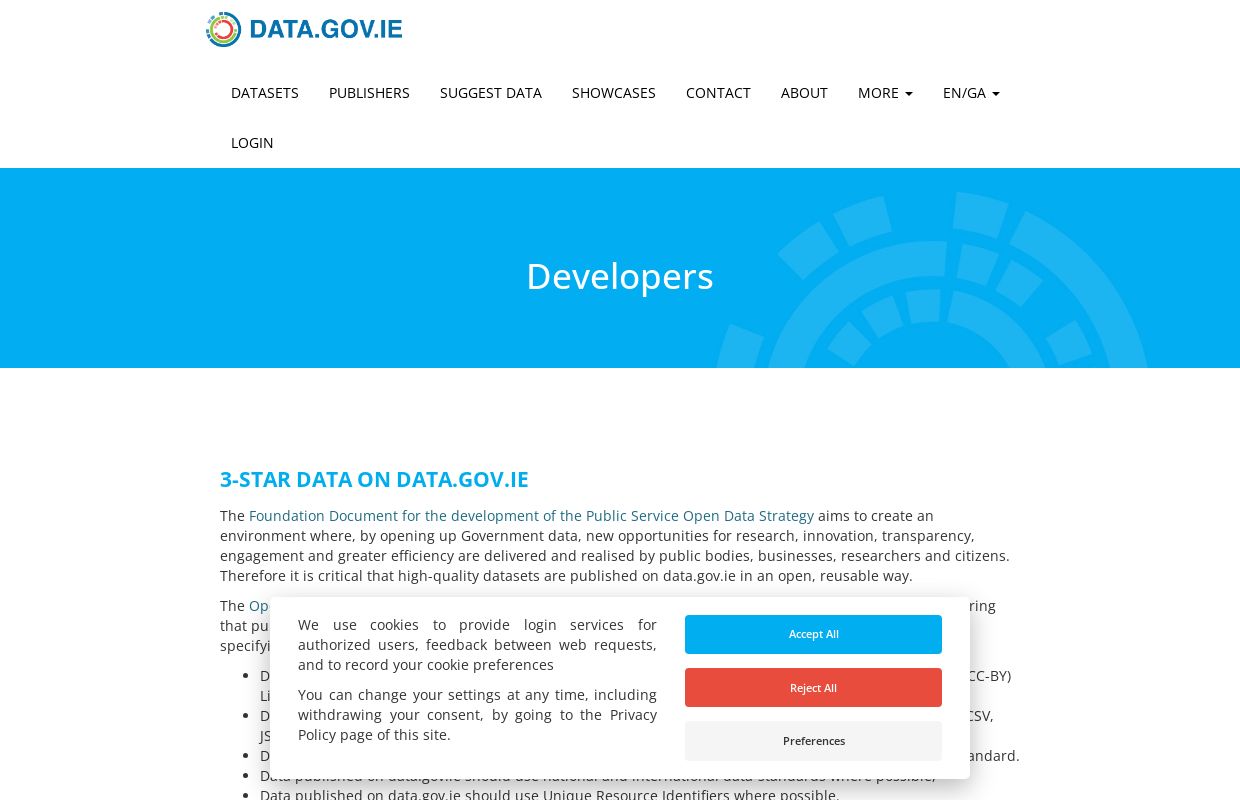Viewport: 1240px width, 800px height.
Task: Click the Developers banner title
Action: (620, 276)
